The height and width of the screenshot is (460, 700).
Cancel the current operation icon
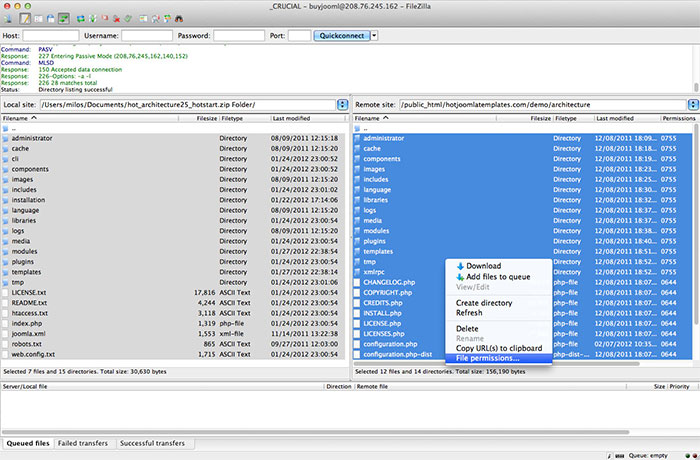(105, 18)
